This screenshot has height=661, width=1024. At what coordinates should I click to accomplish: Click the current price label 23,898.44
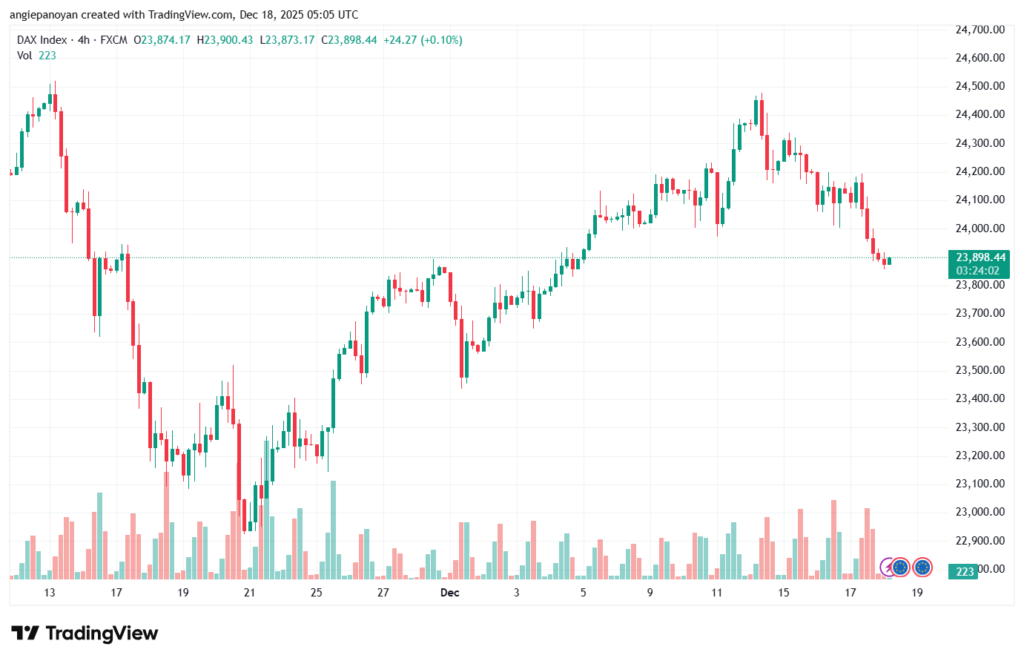980,256
